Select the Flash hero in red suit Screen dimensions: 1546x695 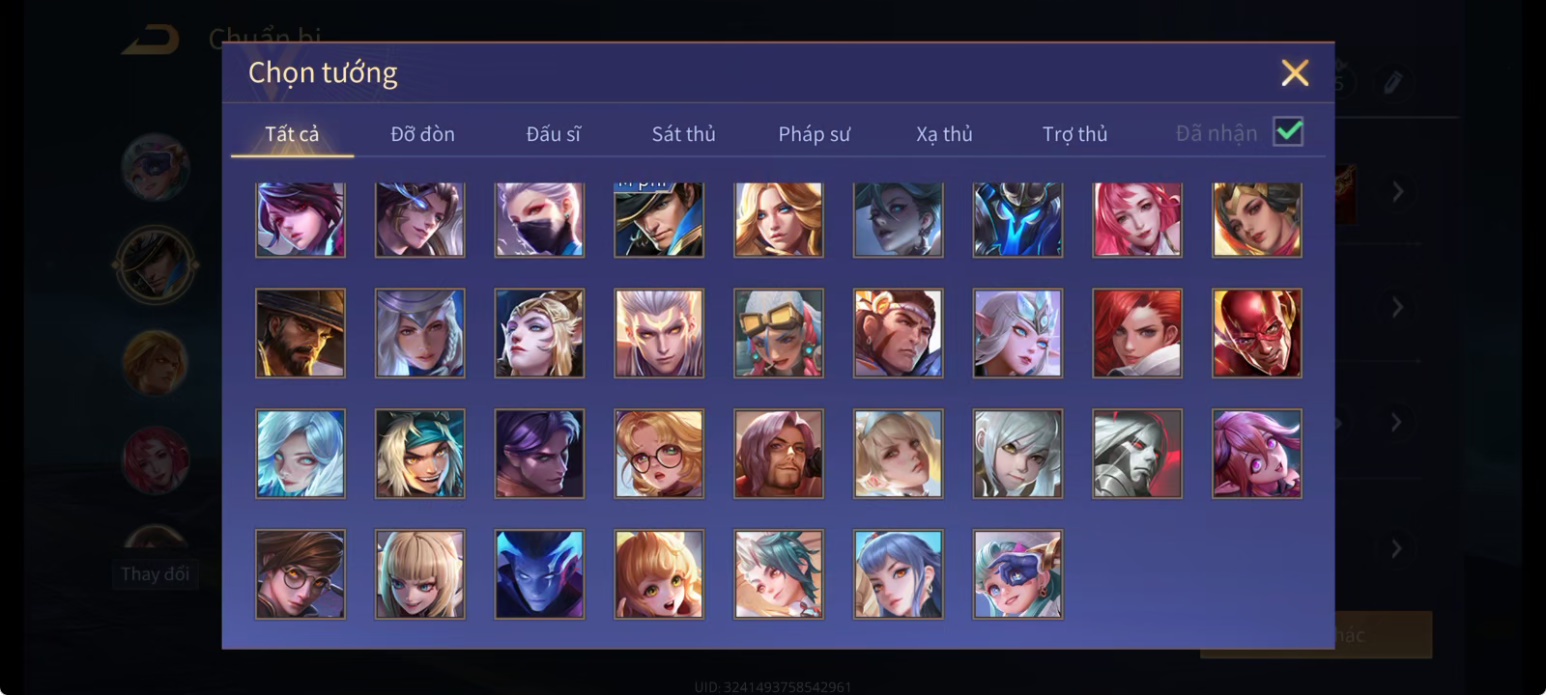tap(1257, 333)
